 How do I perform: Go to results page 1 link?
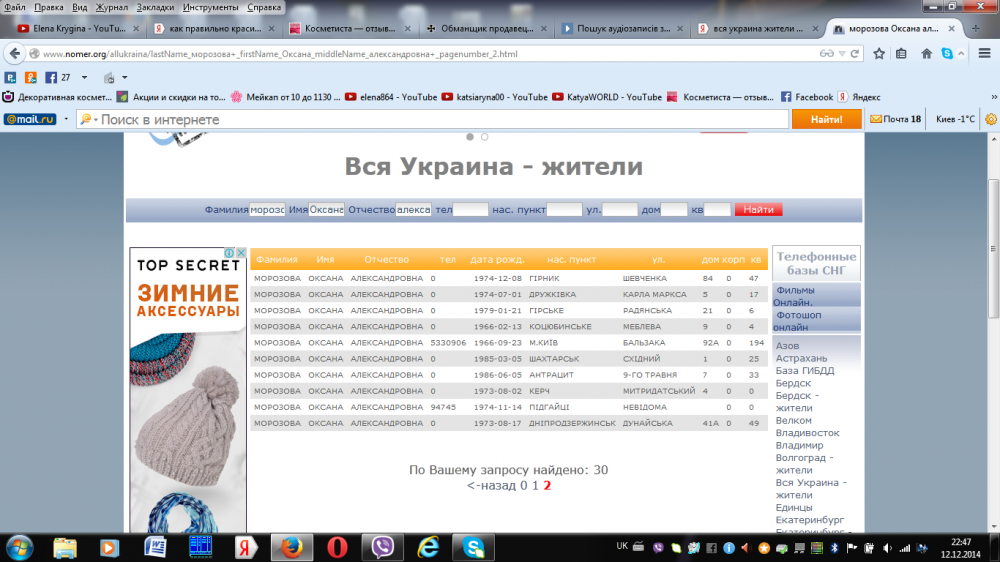535,486
